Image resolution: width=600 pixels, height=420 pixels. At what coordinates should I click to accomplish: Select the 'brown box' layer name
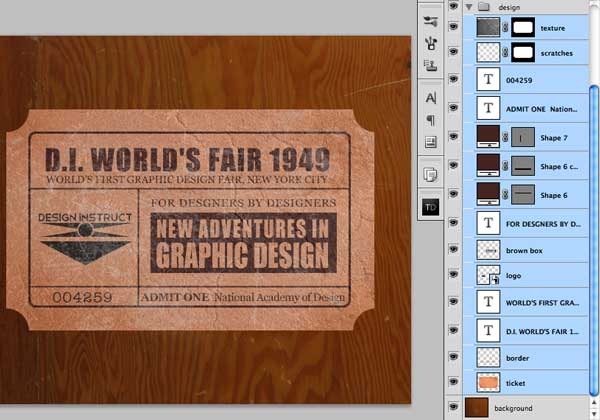point(524,251)
